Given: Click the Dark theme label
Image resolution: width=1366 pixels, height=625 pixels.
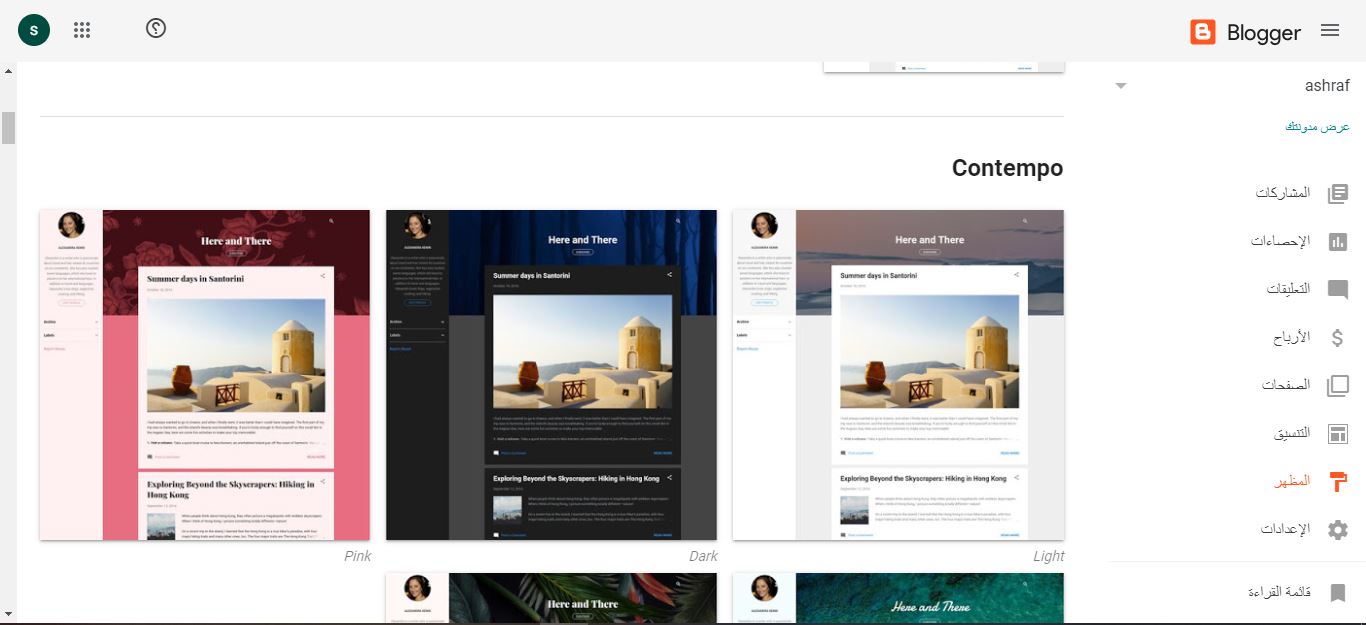Looking at the screenshot, I should pos(703,556).
